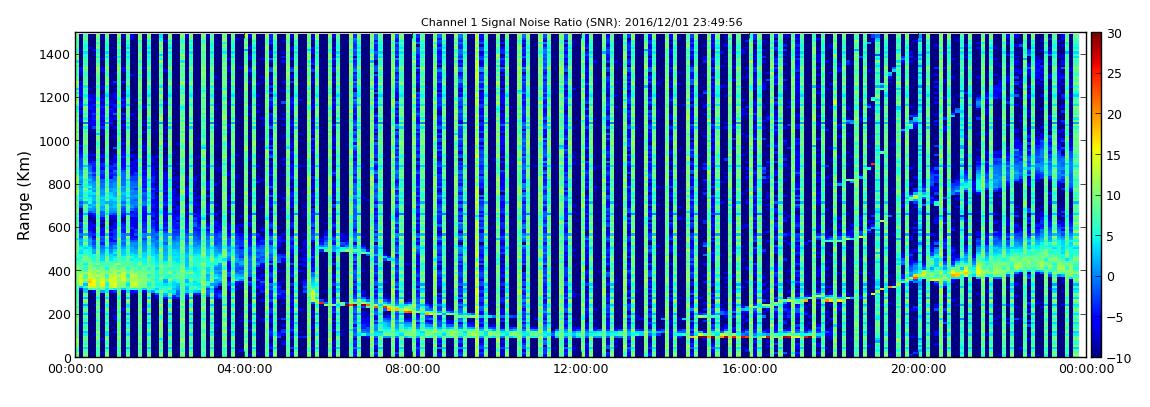Screen dimensions: 1150x407
Task: Click the 400 tick label on range axis
Action: [59, 271]
